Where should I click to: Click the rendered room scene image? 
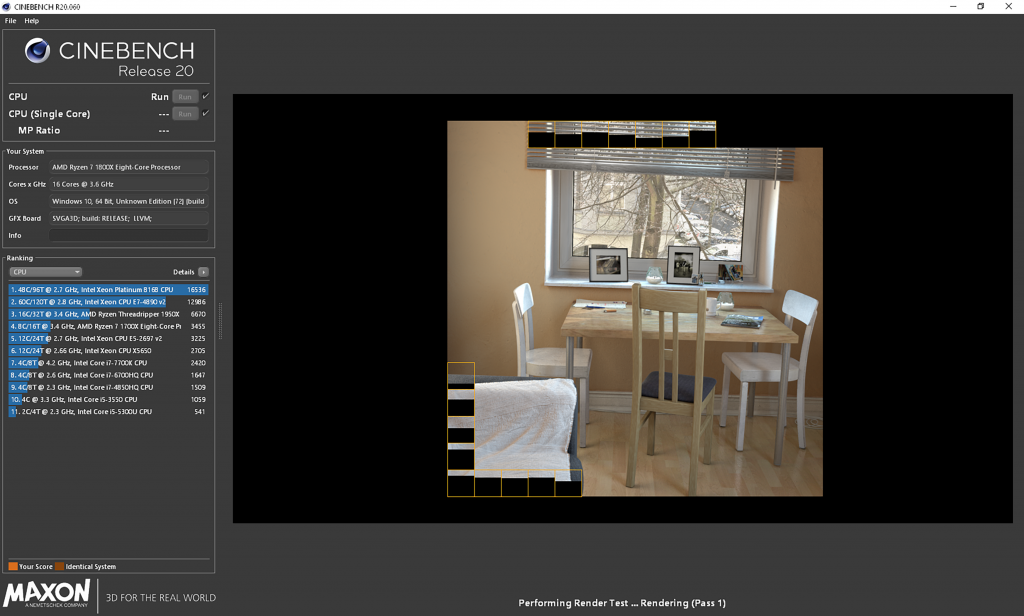pyautogui.click(x=635, y=308)
